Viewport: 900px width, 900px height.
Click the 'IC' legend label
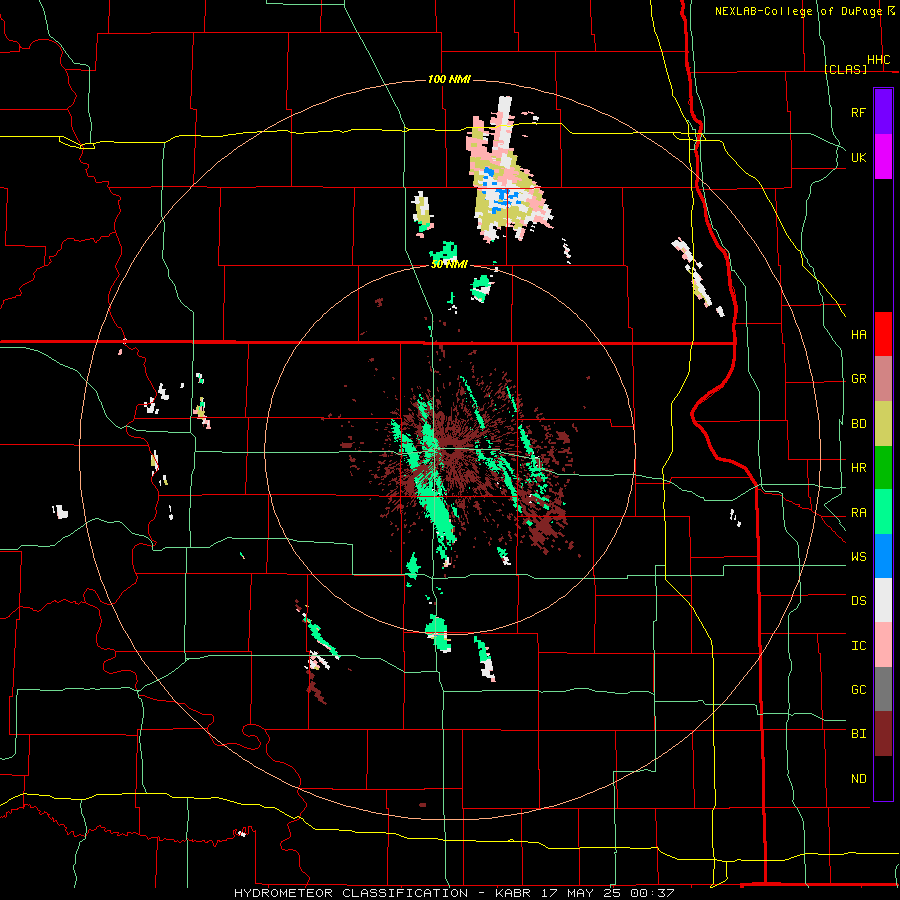tap(858, 646)
